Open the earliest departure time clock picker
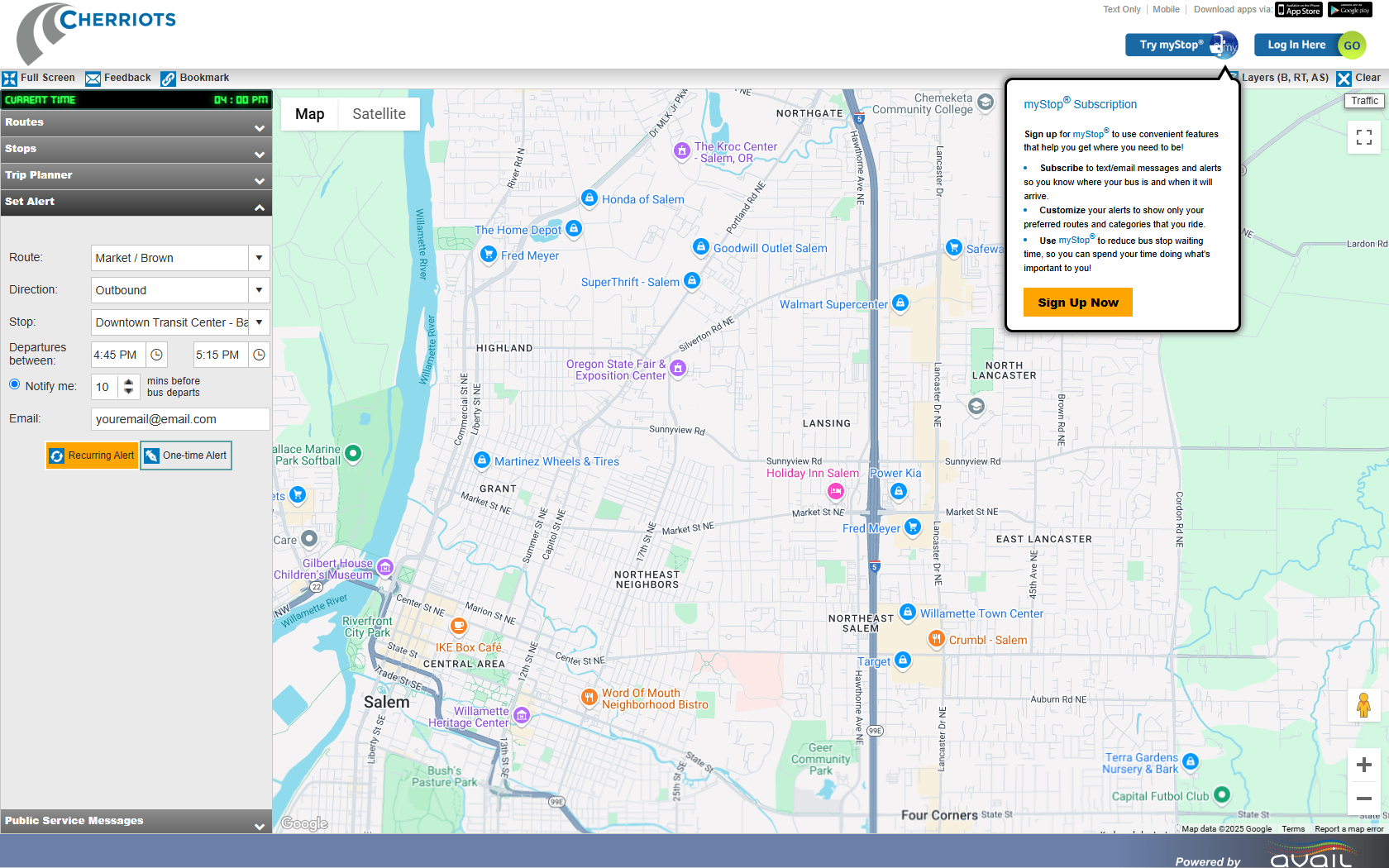Viewport: 1389px width, 868px height. point(156,355)
